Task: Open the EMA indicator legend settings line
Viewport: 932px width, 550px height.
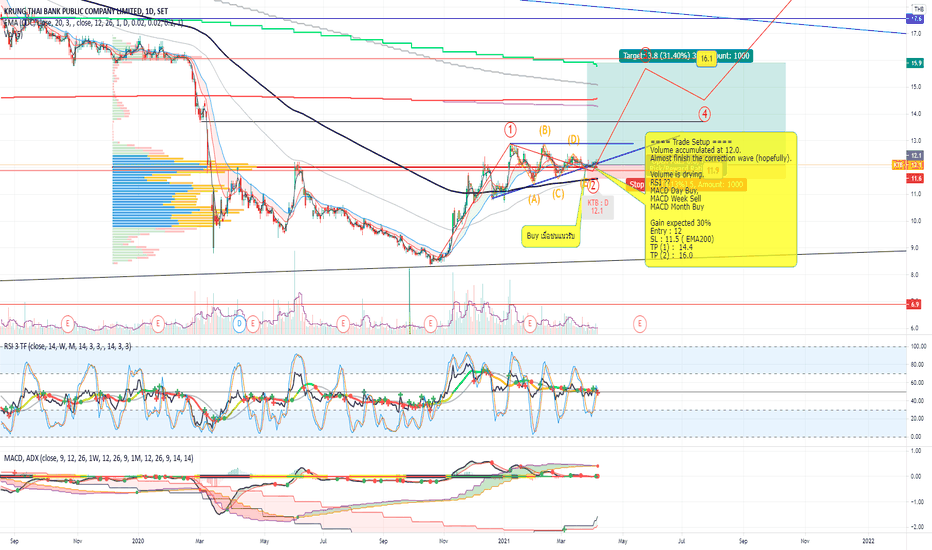Action: click(x=93, y=23)
